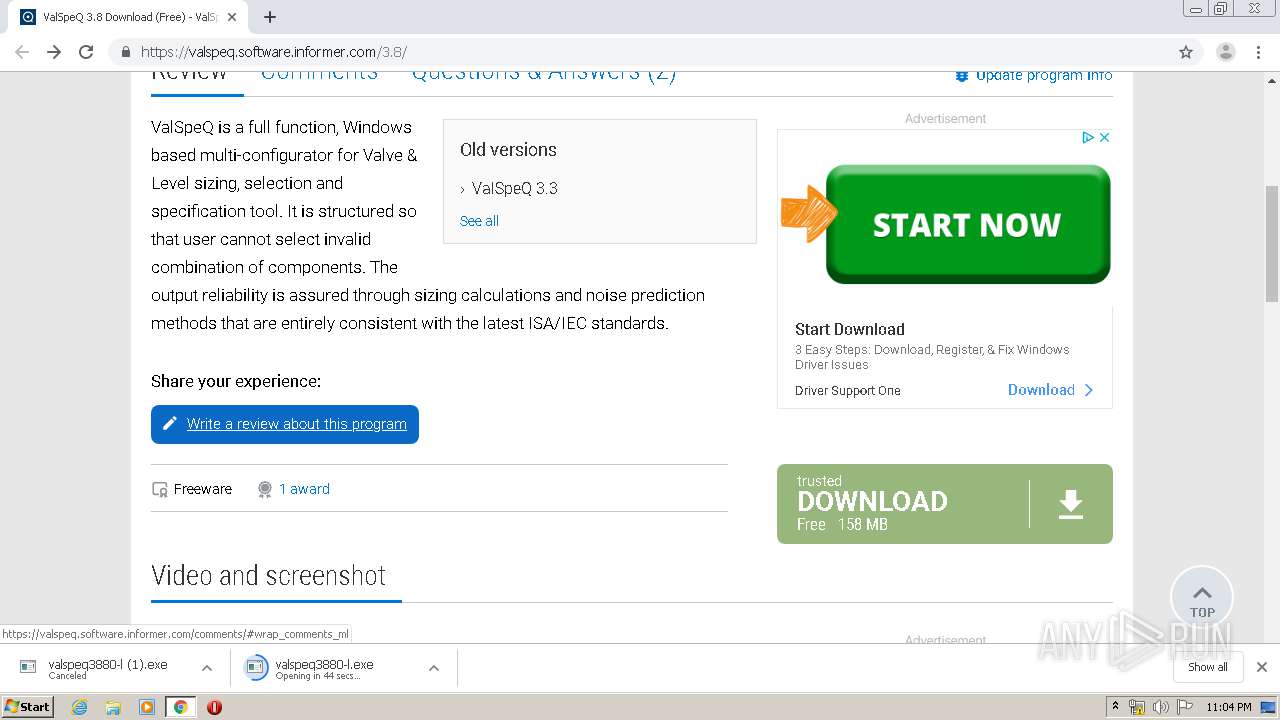Click the pencil icon on review button
Image resolution: width=1280 pixels, height=720 pixels.
coord(170,424)
